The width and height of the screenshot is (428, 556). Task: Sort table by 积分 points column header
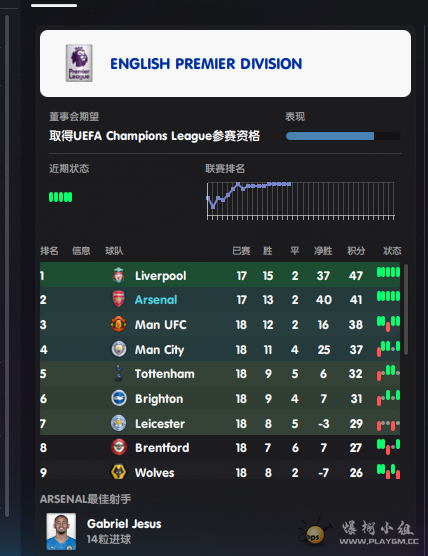pyautogui.click(x=356, y=251)
